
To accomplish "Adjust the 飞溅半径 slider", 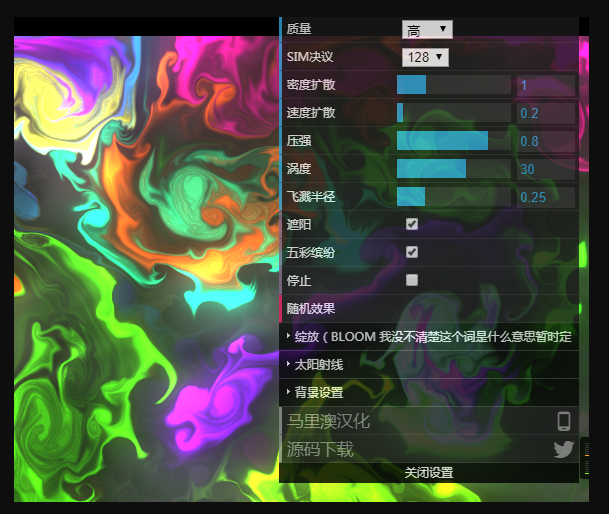I will [454, 197].
